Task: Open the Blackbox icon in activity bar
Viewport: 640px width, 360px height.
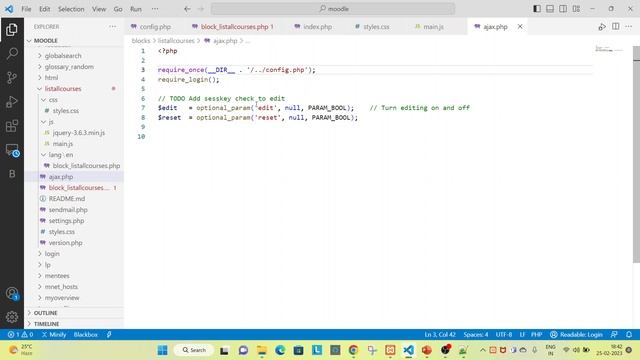Action: pos(12,174)
